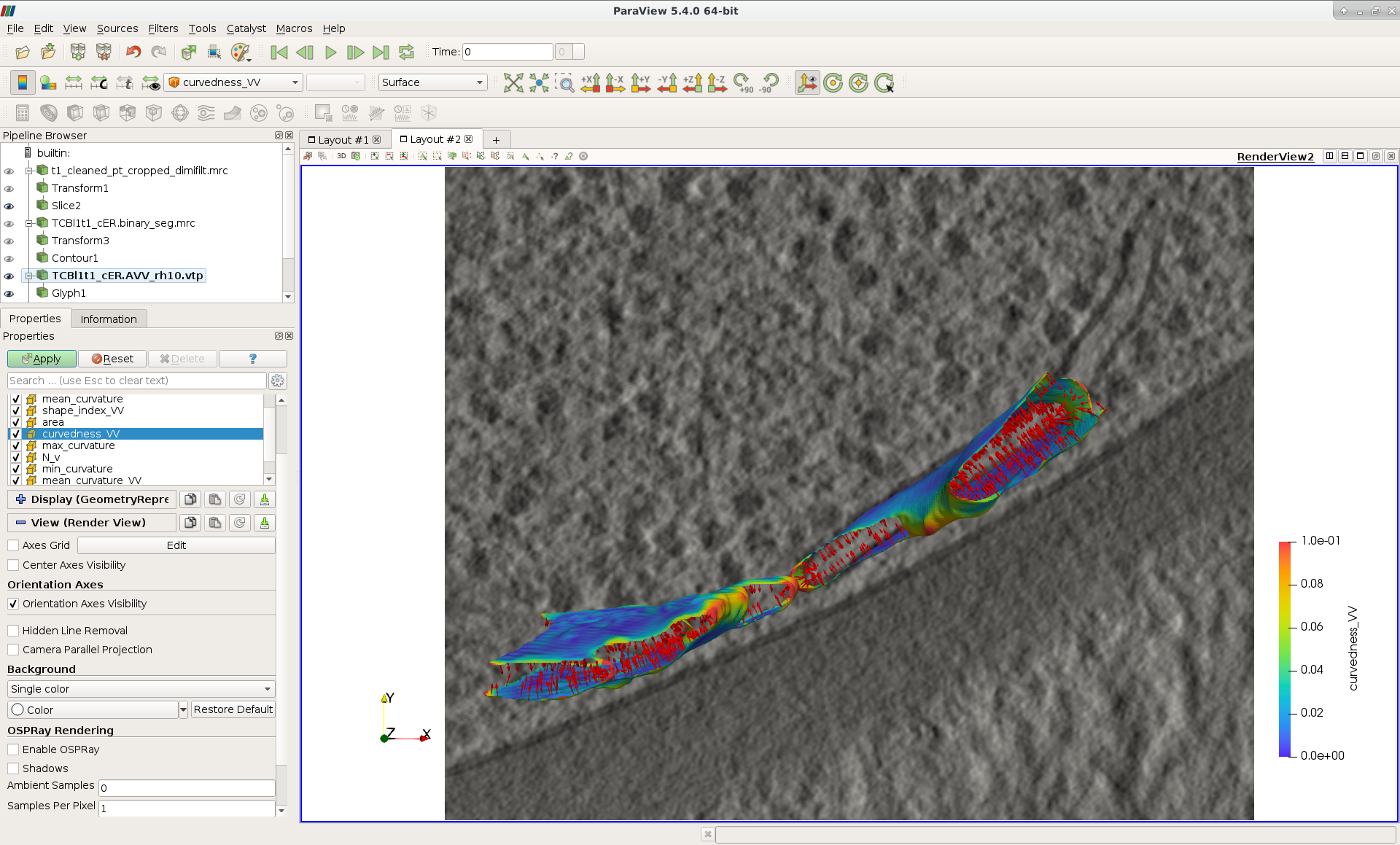The height and width of the screenshot is (845, 1400).
Task: Enable the Axes Grid checkbox
Action: [x=13, y=545]
